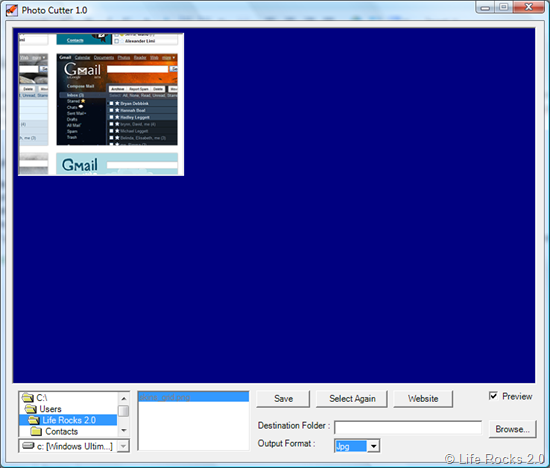Select the Users folder in the tree

tap(50, 409)
